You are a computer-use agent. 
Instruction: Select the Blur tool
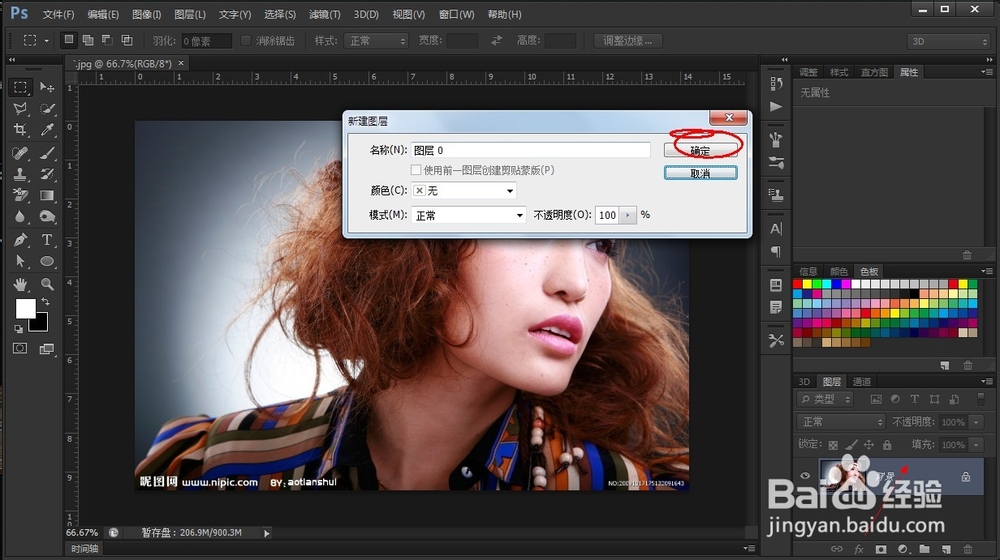pyautogui.click(x=20, y=217)
